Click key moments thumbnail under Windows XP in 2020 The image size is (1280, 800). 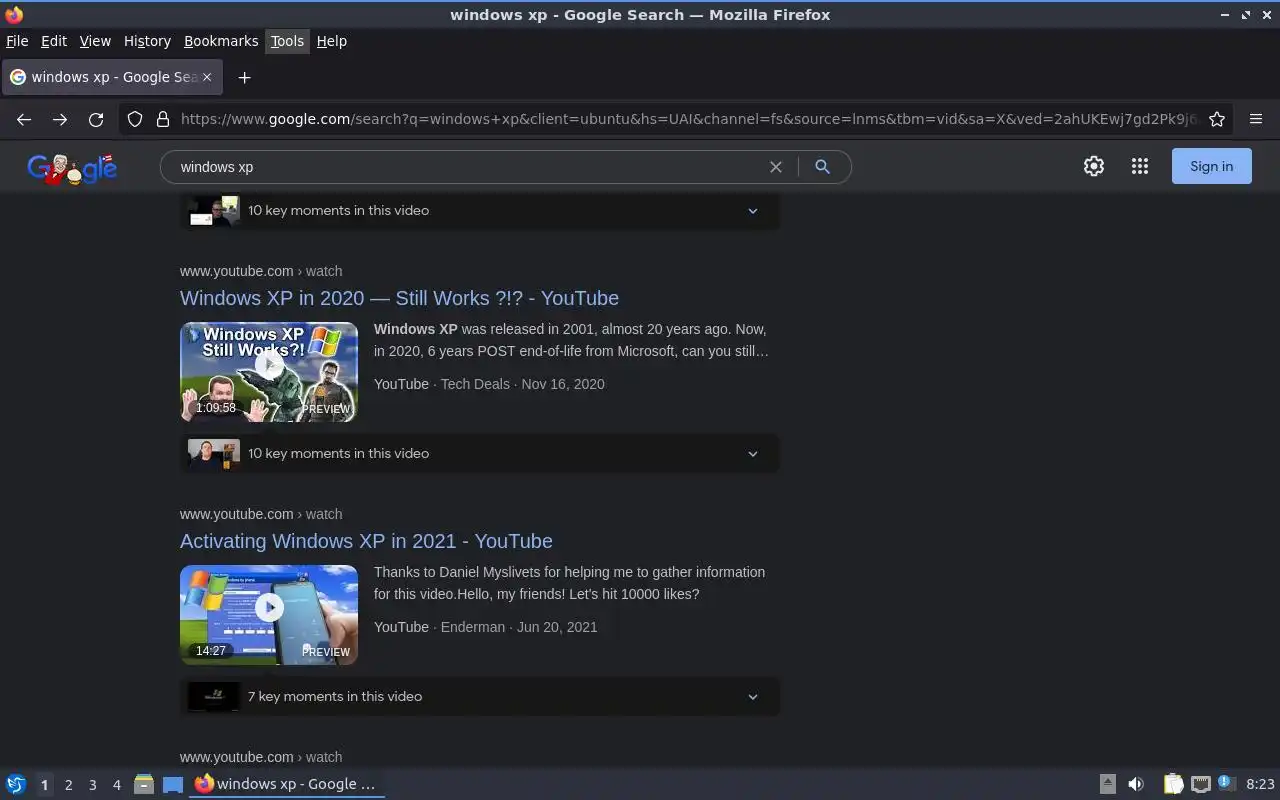pyautogui.click(x=214, y=454)
